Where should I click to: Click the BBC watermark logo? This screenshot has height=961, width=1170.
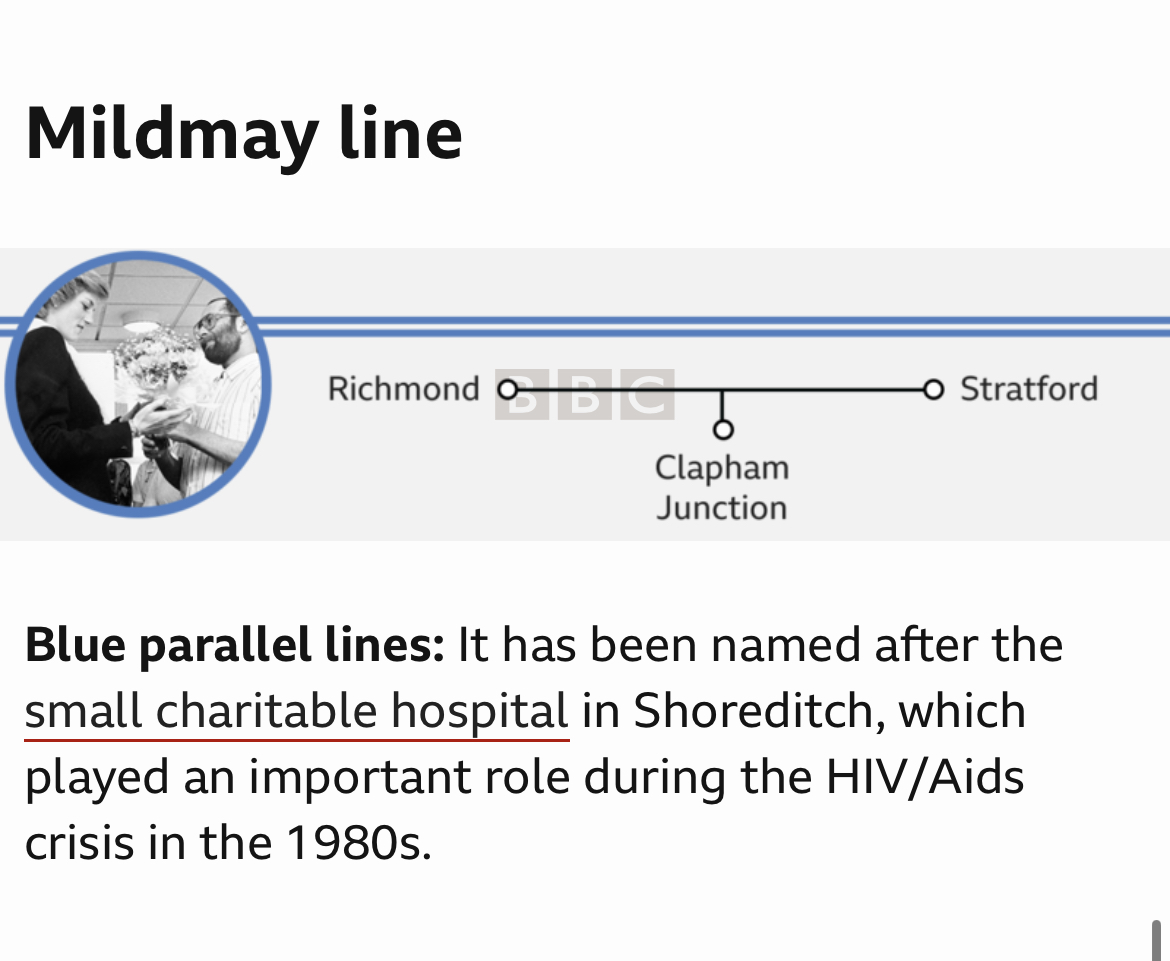[585, 395]
